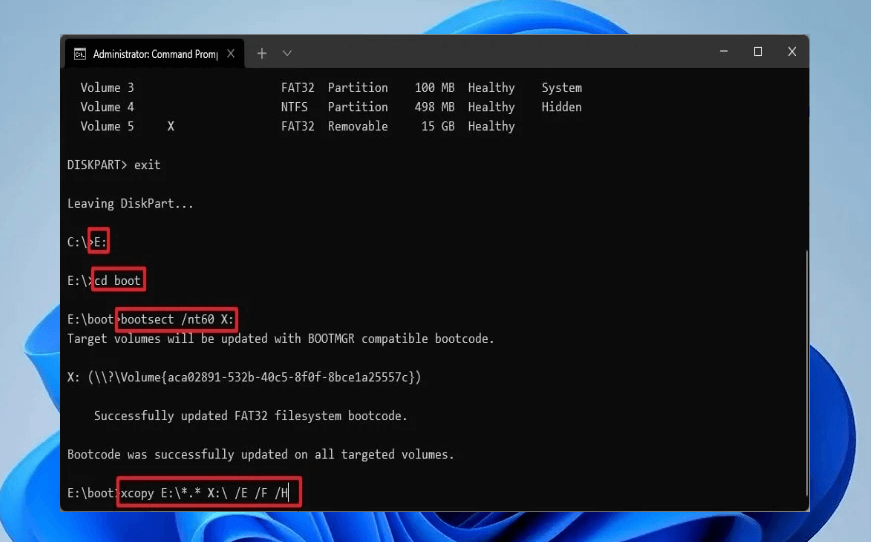Expand the new tab profile dropdown chevron
The image size is (871, 542).
tap(287, 53)
